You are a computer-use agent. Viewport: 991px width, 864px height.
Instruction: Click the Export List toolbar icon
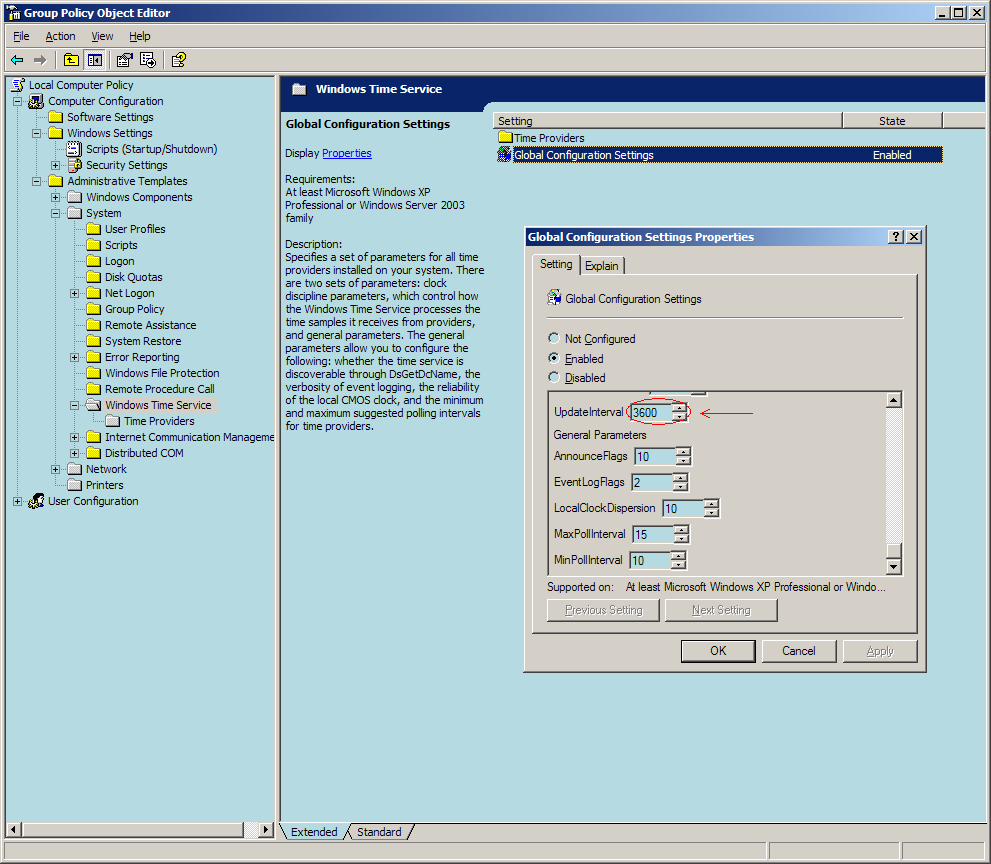(x=148, y=60)
